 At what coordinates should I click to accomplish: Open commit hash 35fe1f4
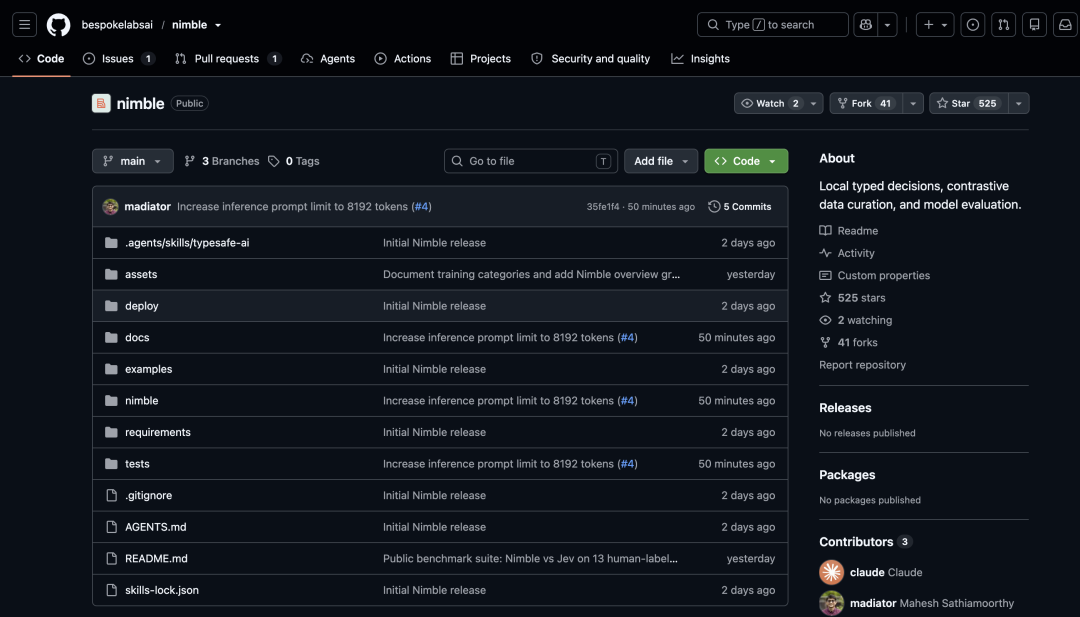(603, 207)
